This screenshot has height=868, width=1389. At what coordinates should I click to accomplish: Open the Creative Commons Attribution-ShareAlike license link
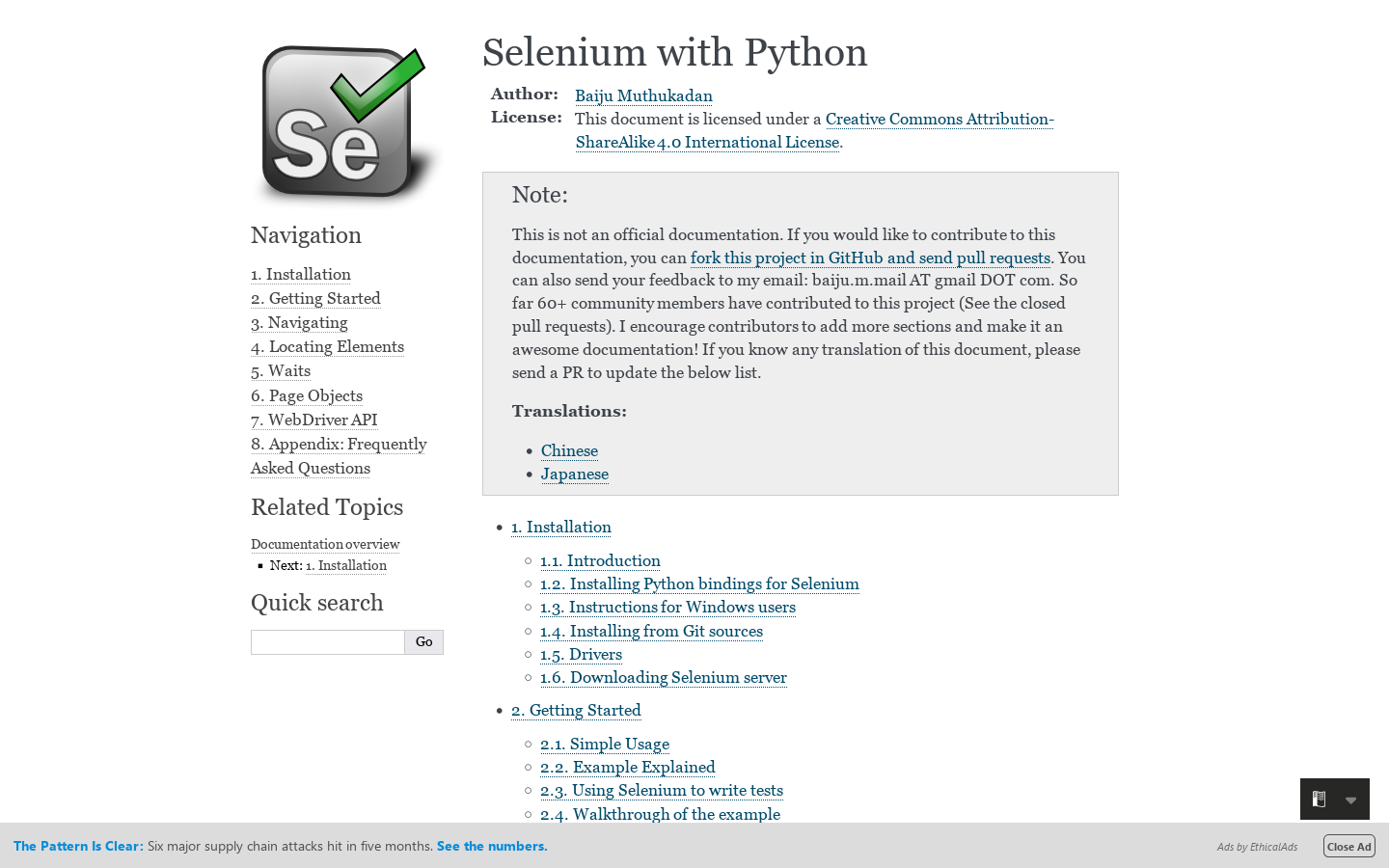click(x=815, y=130)
